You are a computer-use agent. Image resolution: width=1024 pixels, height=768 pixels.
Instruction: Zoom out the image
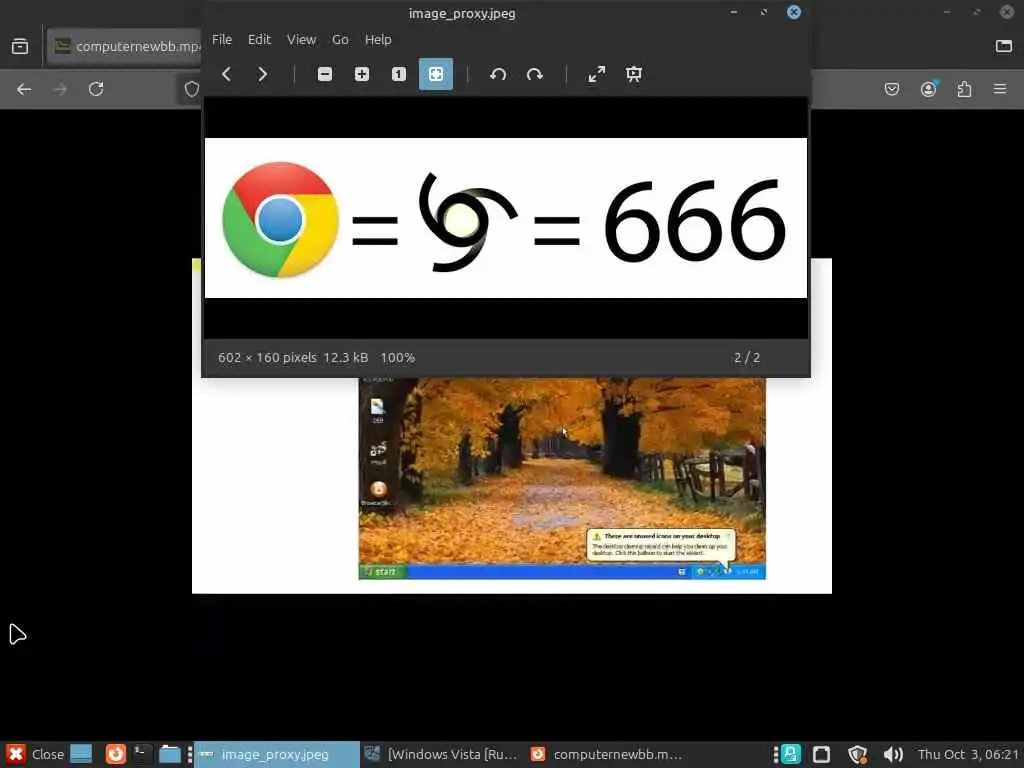[x=325, y=74]
